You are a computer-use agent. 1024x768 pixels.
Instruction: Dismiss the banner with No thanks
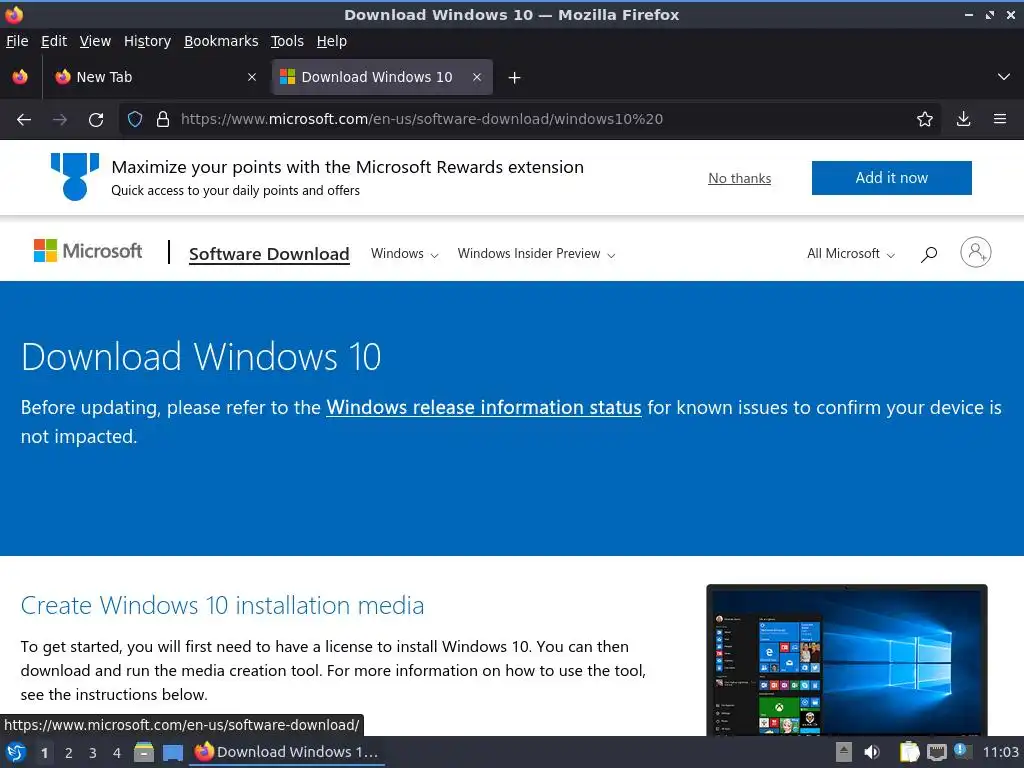[x=739, y=178]
